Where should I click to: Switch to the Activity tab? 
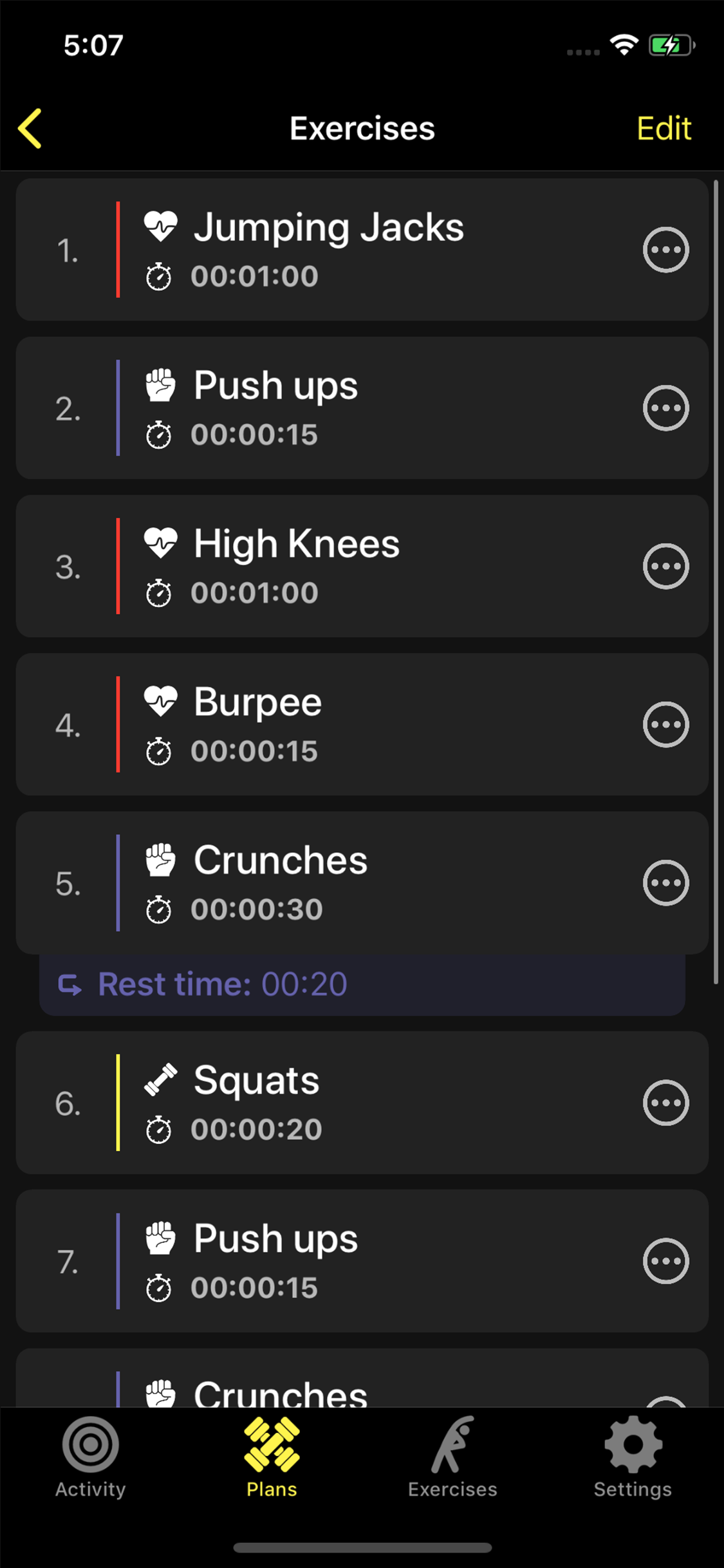coord(90,1457)
